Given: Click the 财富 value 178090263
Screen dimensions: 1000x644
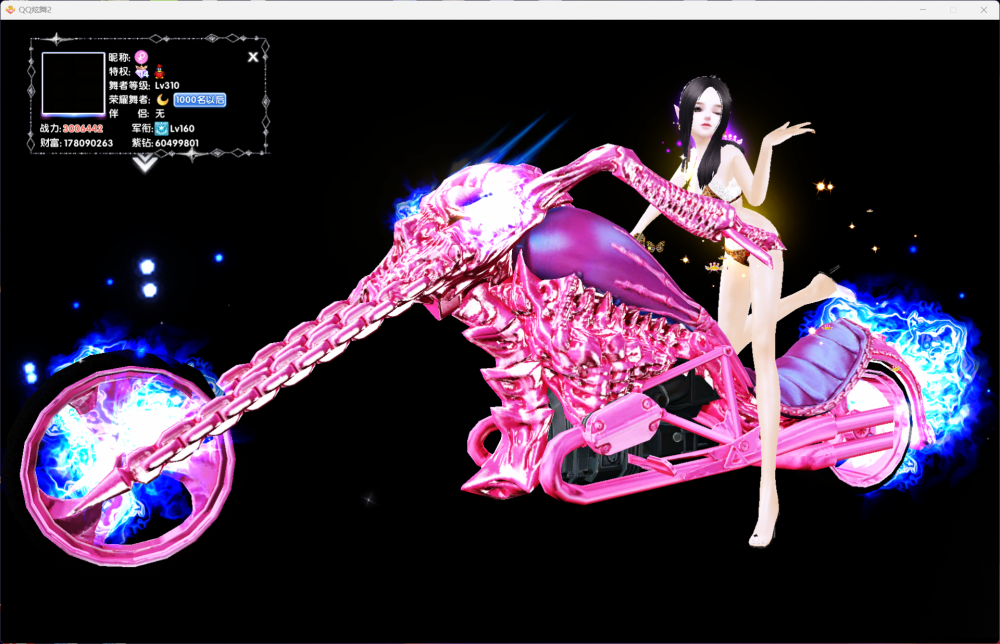Looking at the screenshot, I should point(88,143).
